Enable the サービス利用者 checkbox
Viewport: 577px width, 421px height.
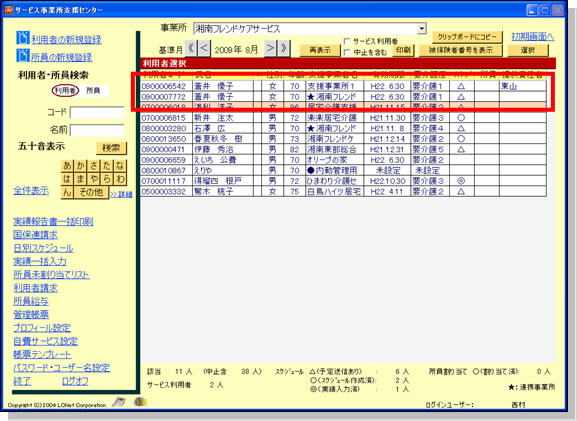tap(347, 41)
